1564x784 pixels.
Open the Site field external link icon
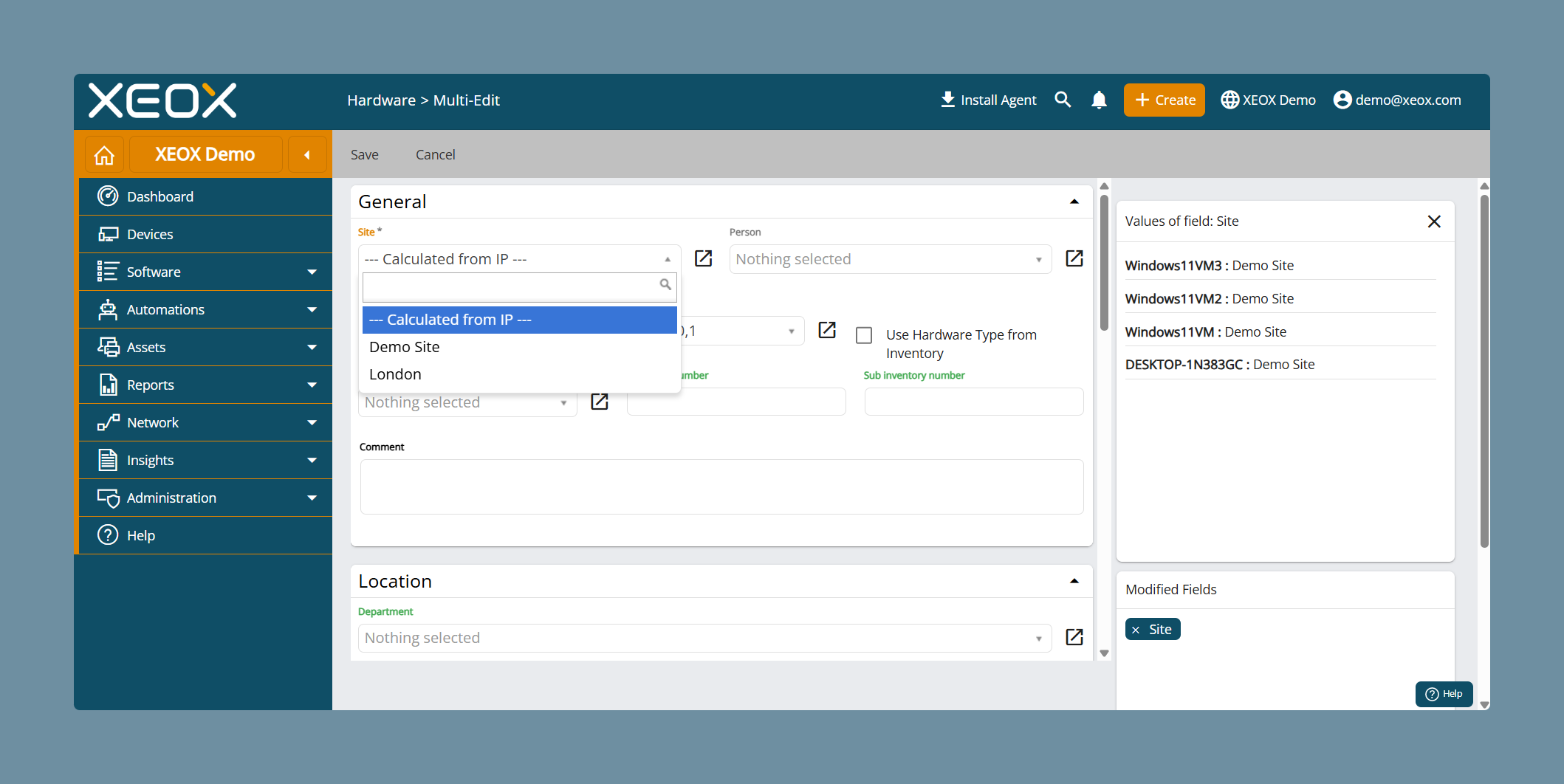point(704,258)
